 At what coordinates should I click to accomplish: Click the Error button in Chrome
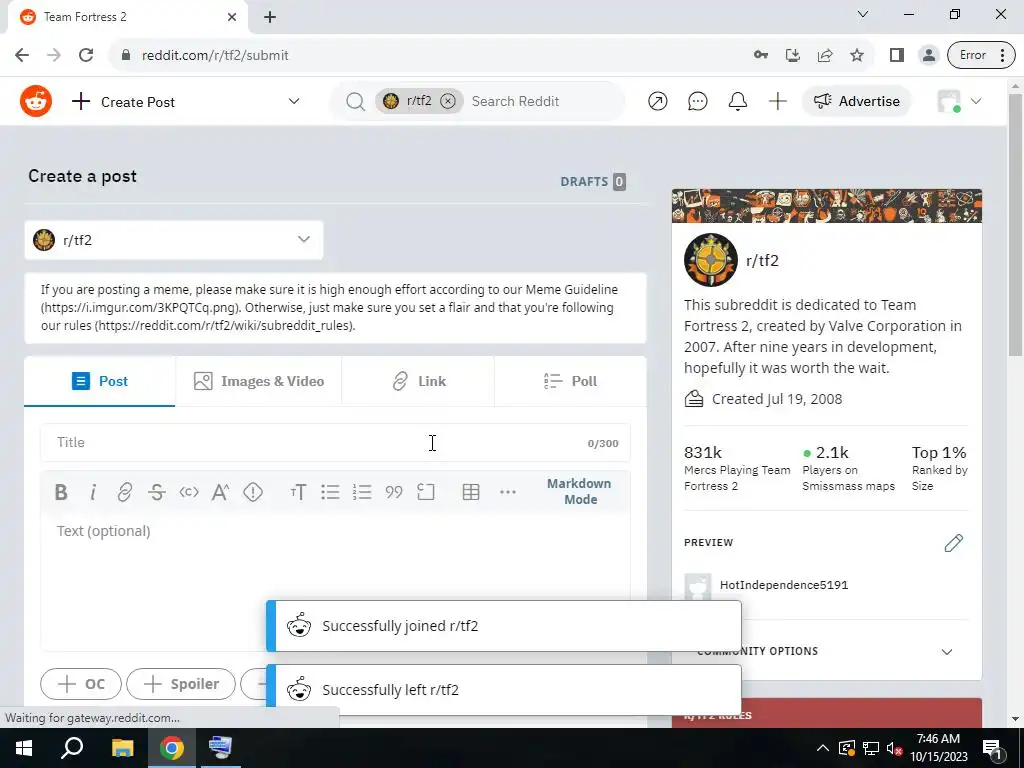[x=982, y=56]
